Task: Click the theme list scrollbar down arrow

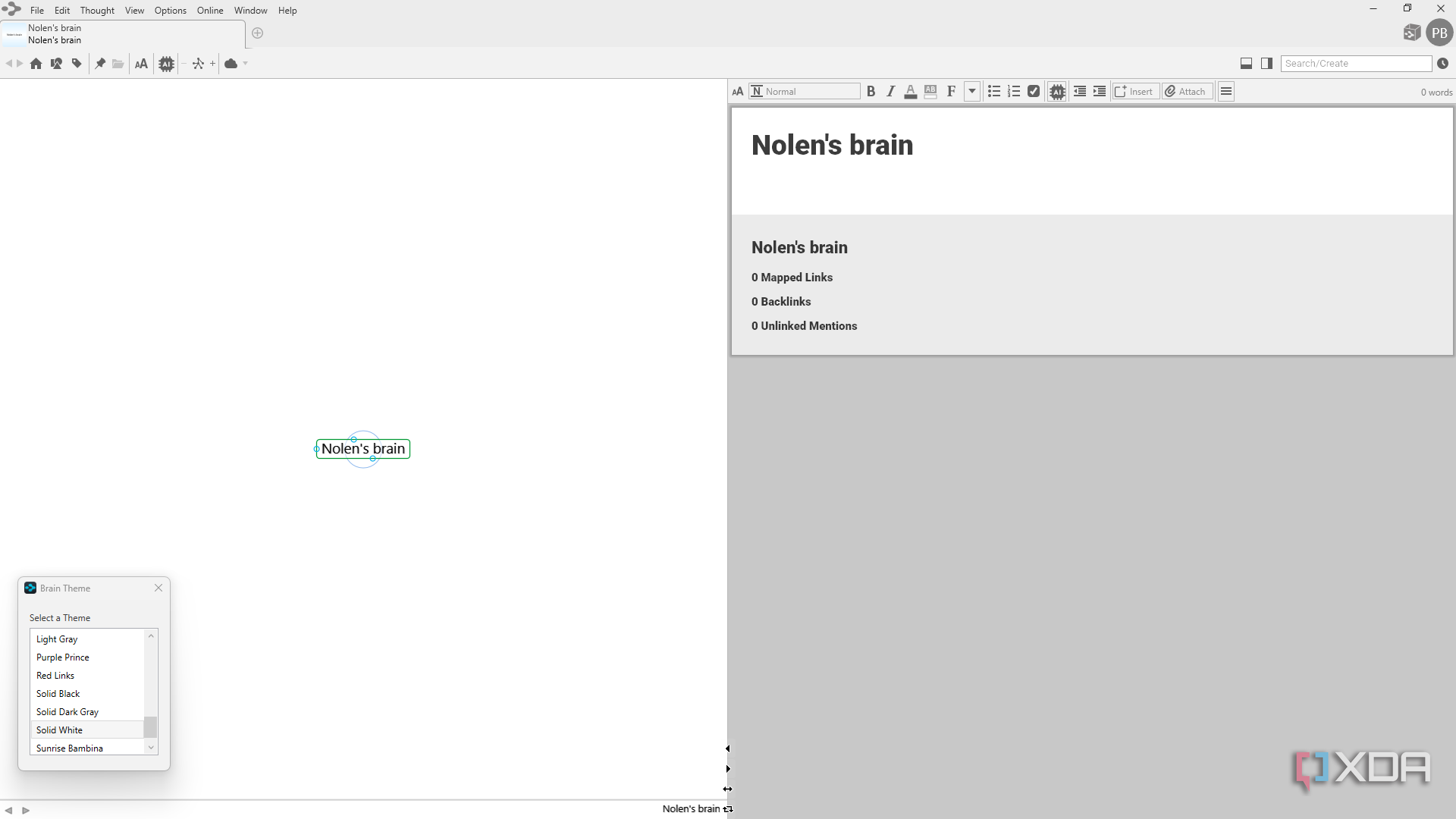Action: tap(151, 748)
